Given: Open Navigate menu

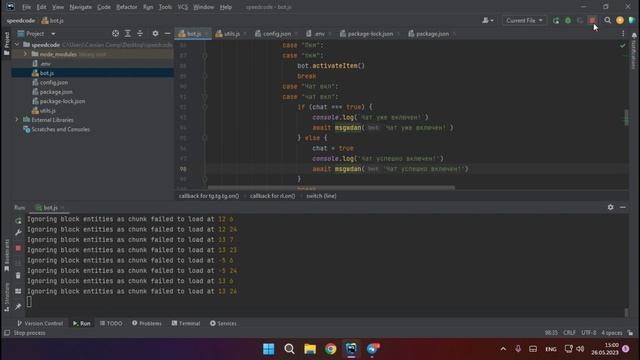Looking at the screenshot, I should pos(80,7).
